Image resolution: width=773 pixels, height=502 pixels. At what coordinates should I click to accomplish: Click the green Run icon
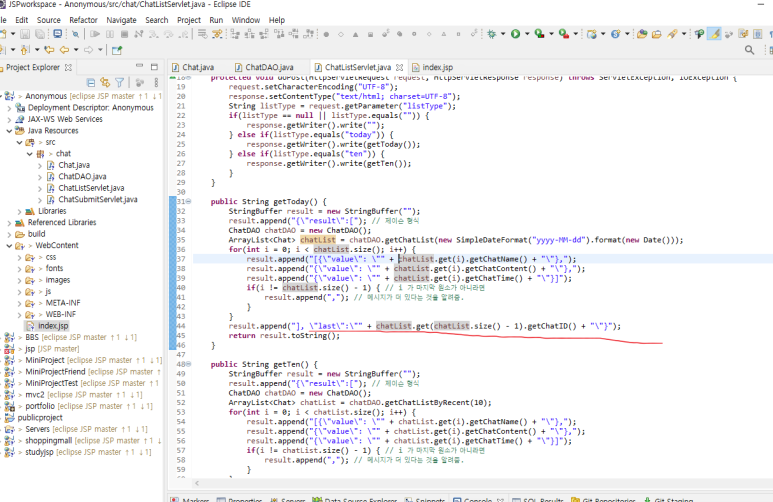click(x=515, y=34)
